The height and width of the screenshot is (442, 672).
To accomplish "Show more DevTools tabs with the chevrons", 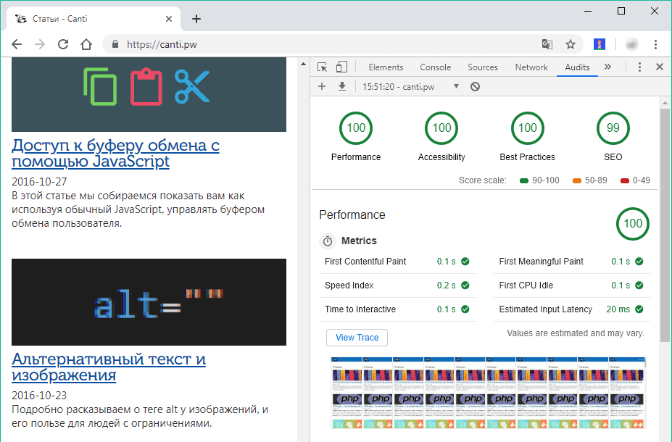I will click(607, 67).
